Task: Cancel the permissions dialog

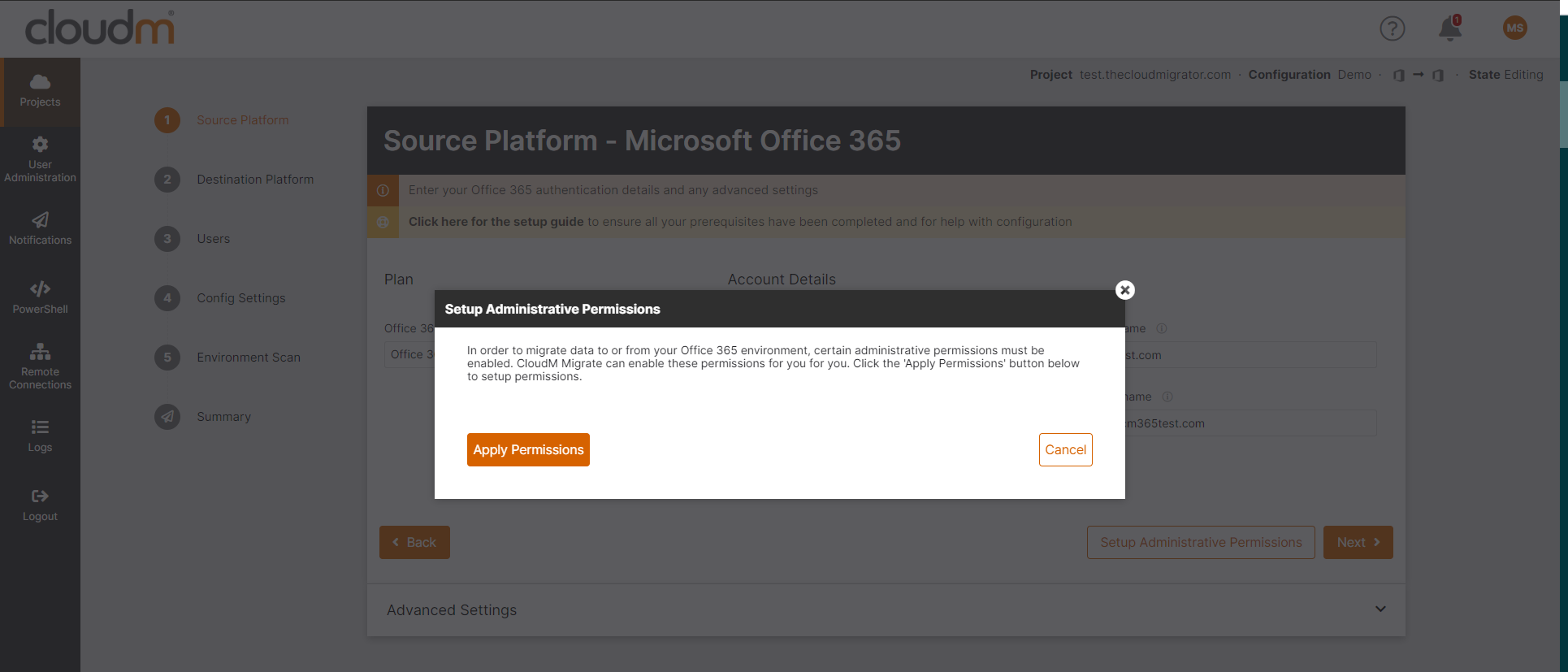Action: (x=1065, y=449)
